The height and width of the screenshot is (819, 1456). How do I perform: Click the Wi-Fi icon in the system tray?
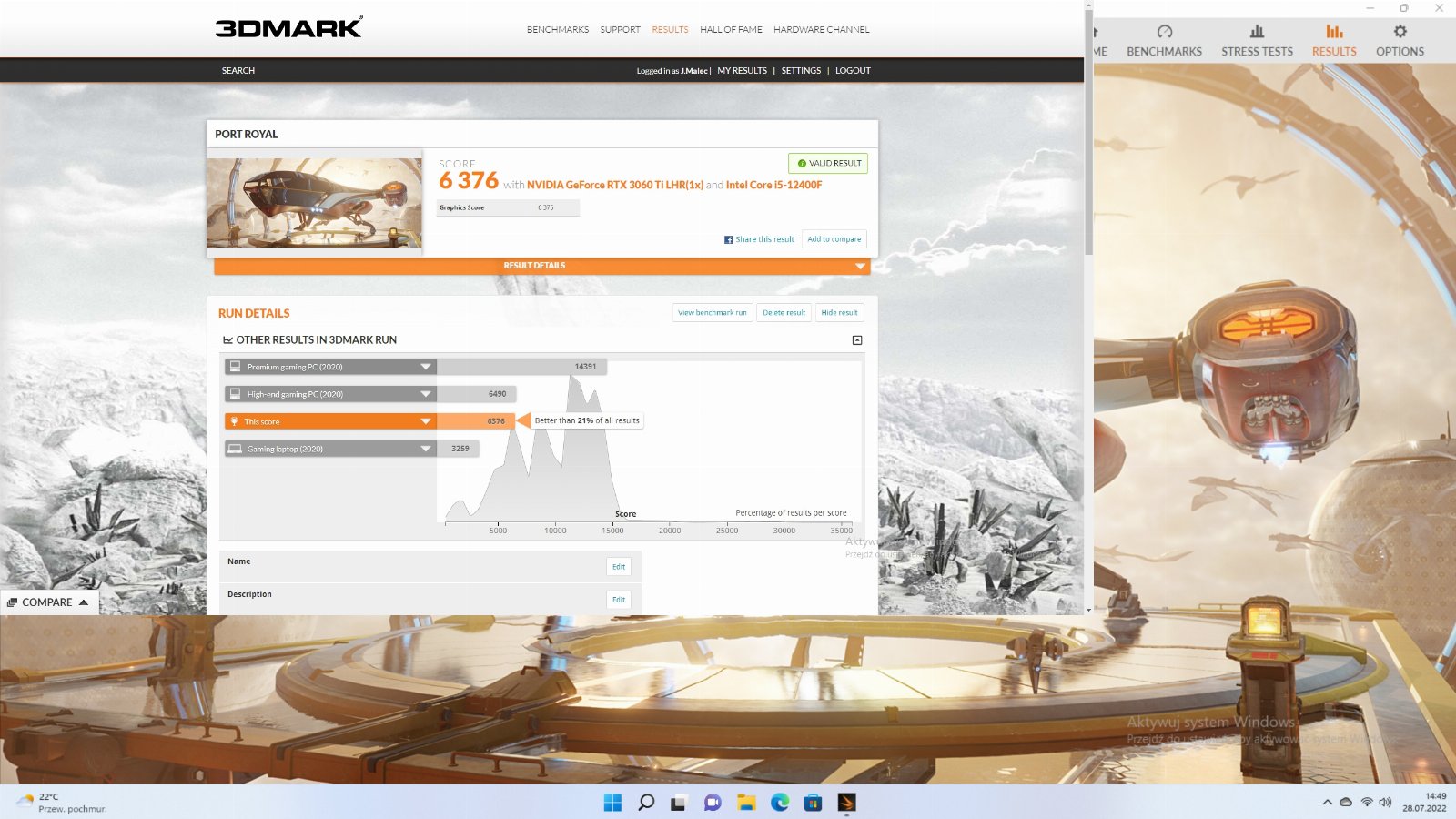[1366, 802]
